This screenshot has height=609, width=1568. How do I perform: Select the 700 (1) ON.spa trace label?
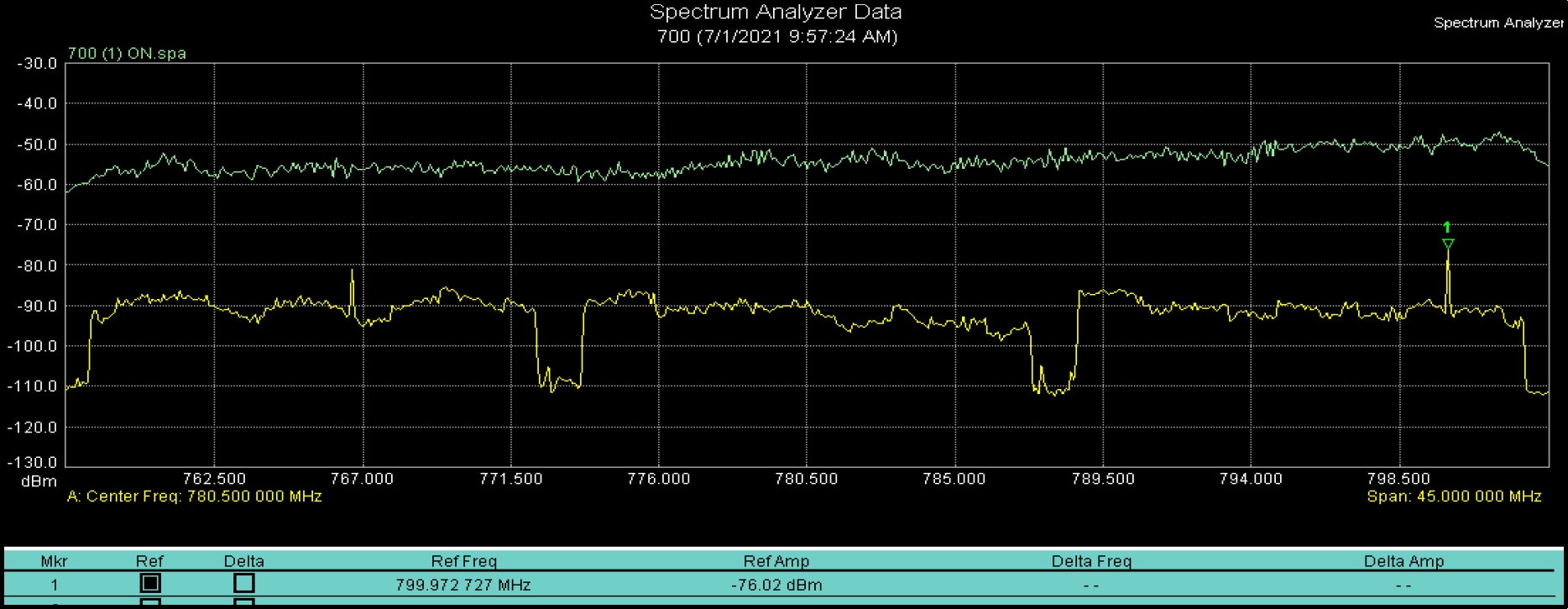click(127, 53)
